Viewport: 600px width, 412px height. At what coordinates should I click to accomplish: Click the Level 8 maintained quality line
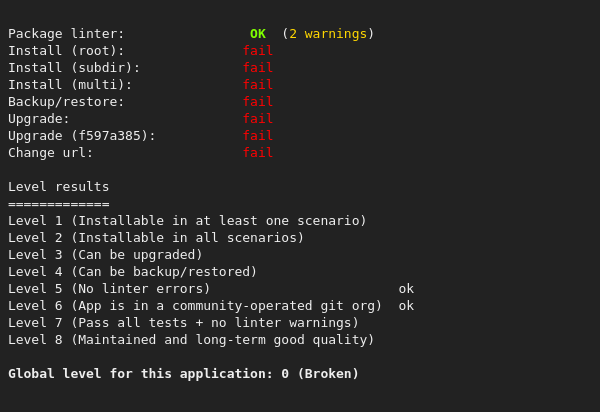191,340
